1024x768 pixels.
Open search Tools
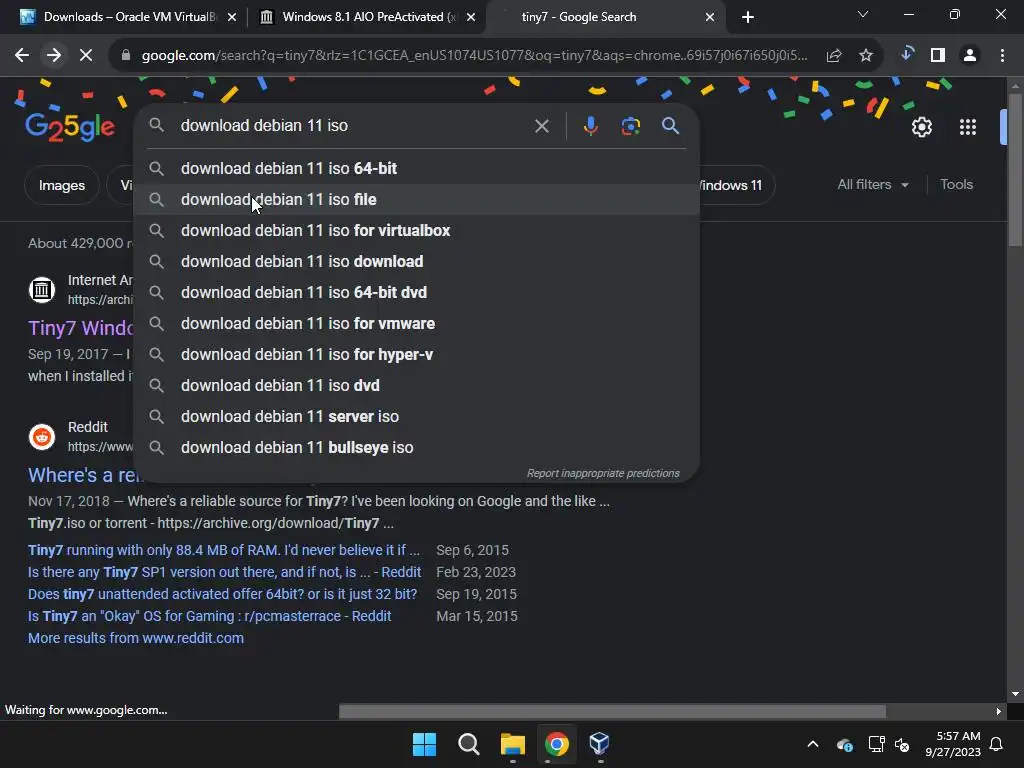[x=956, y=185]
